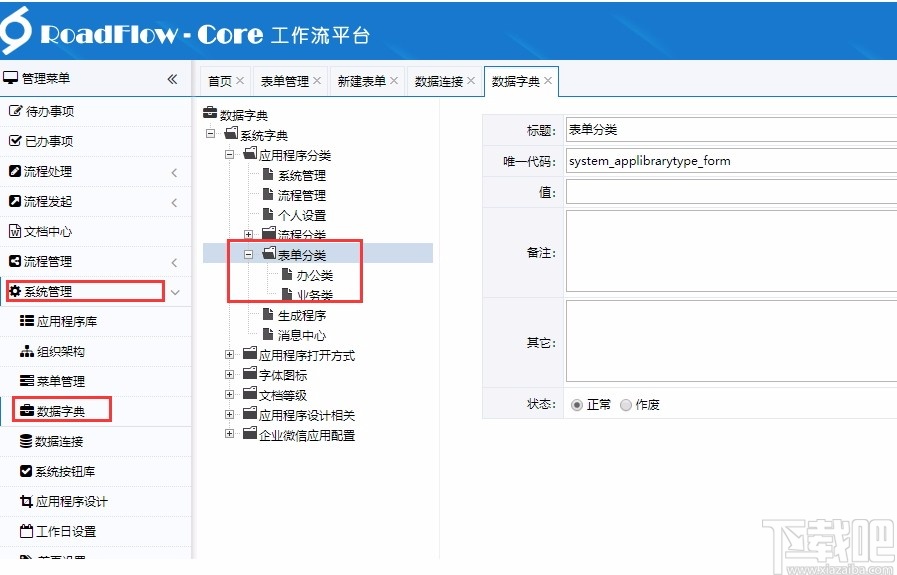Click the 其它 text area
Viewport: 897px width, 575px height.
tap(731, 341)
